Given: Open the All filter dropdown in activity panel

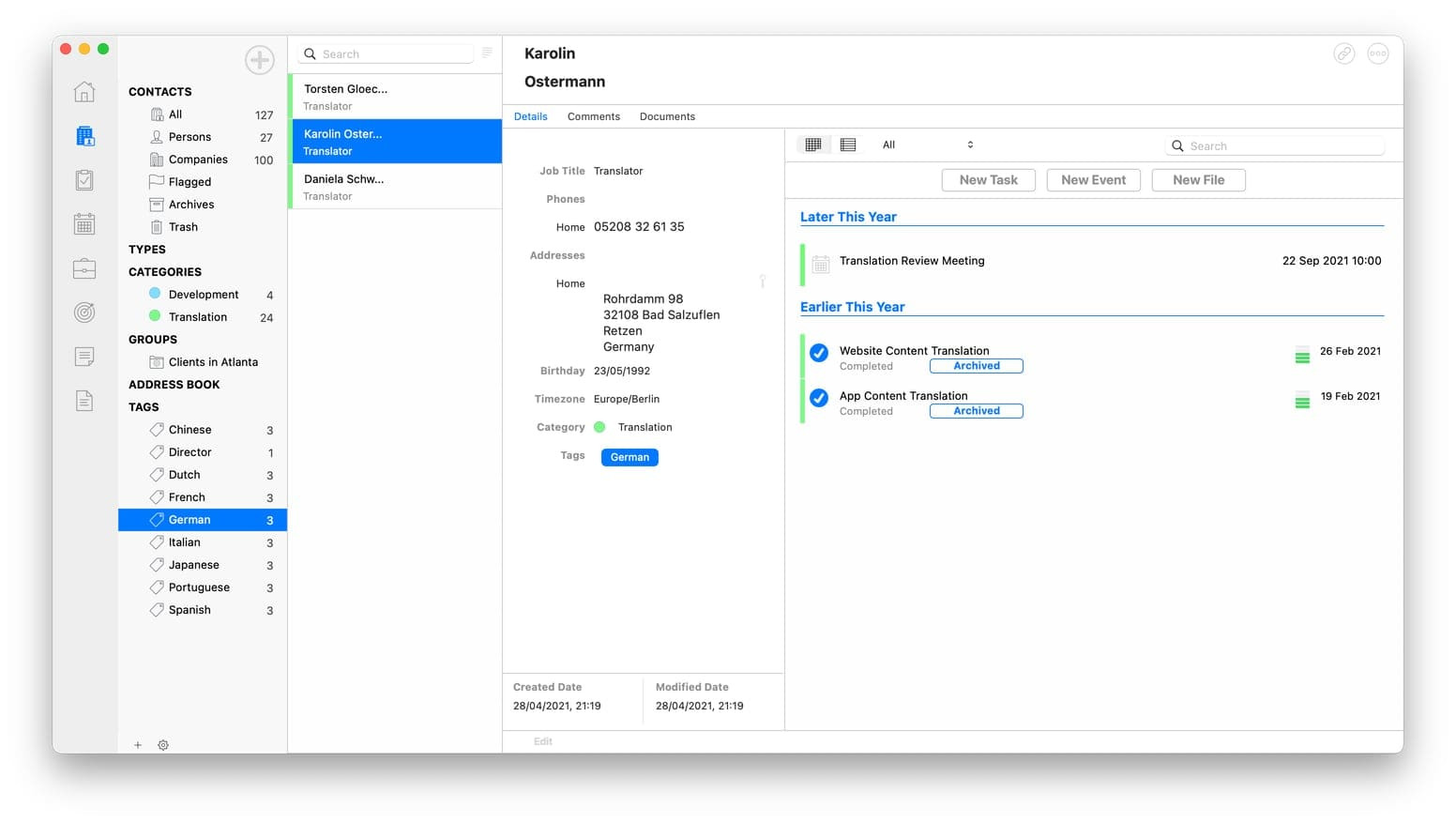Looking at the screenshot, I should click(928, 145).
